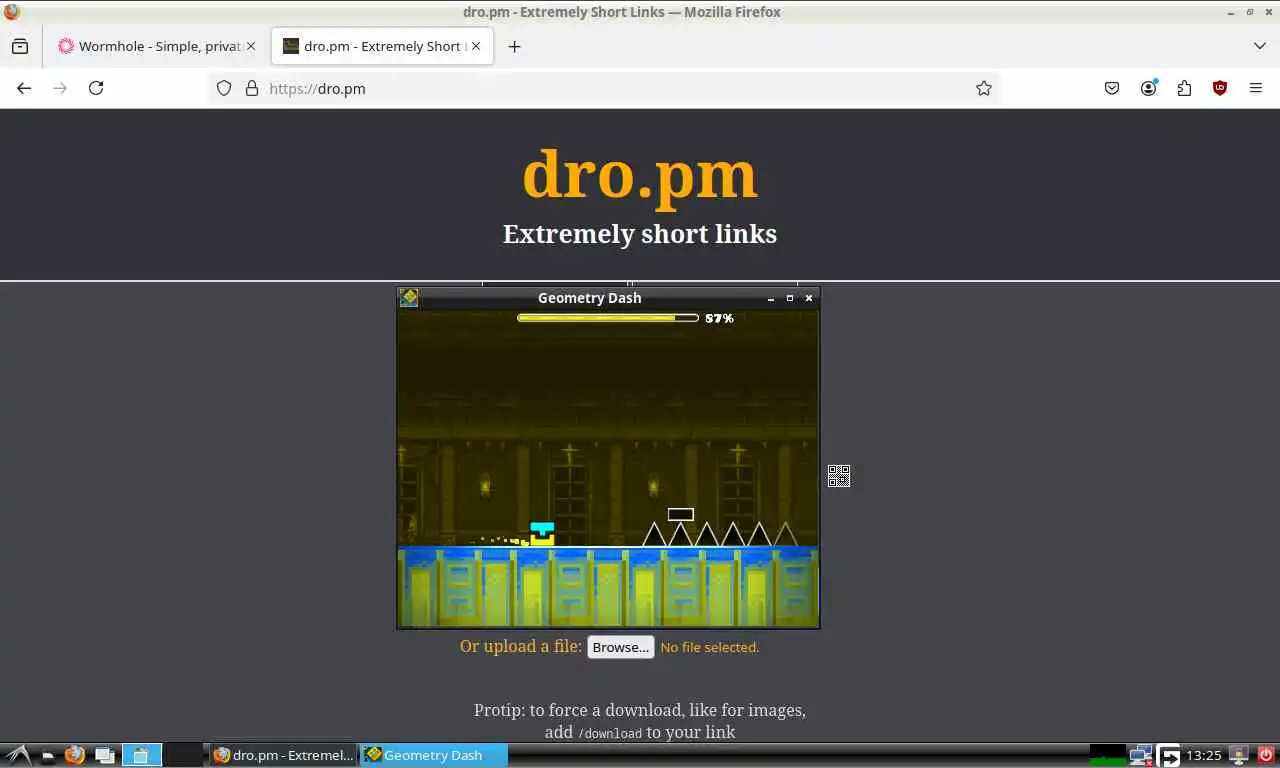Click the taskbar icon left of Firefox launcher
This screenshot has height=768, width=1280.
tap(47, 756)
